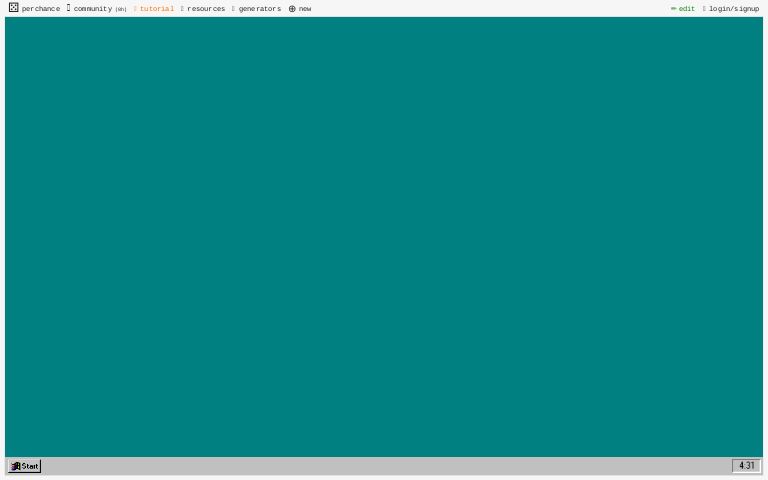Click the Windows logo on the Start button

16,466
